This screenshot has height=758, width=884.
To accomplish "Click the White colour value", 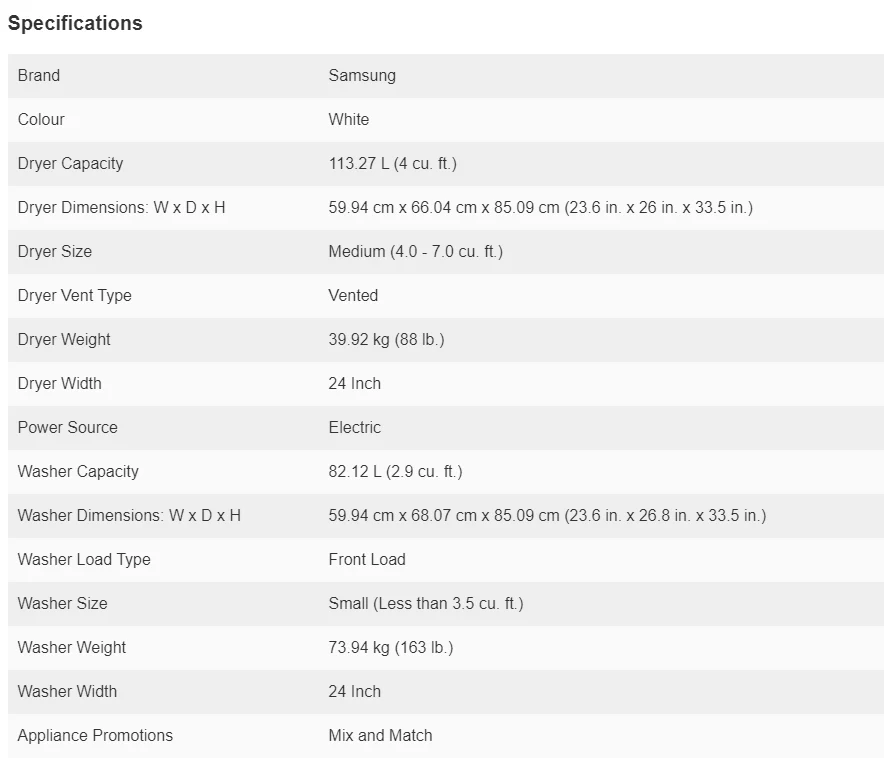I will coord(349,119).
